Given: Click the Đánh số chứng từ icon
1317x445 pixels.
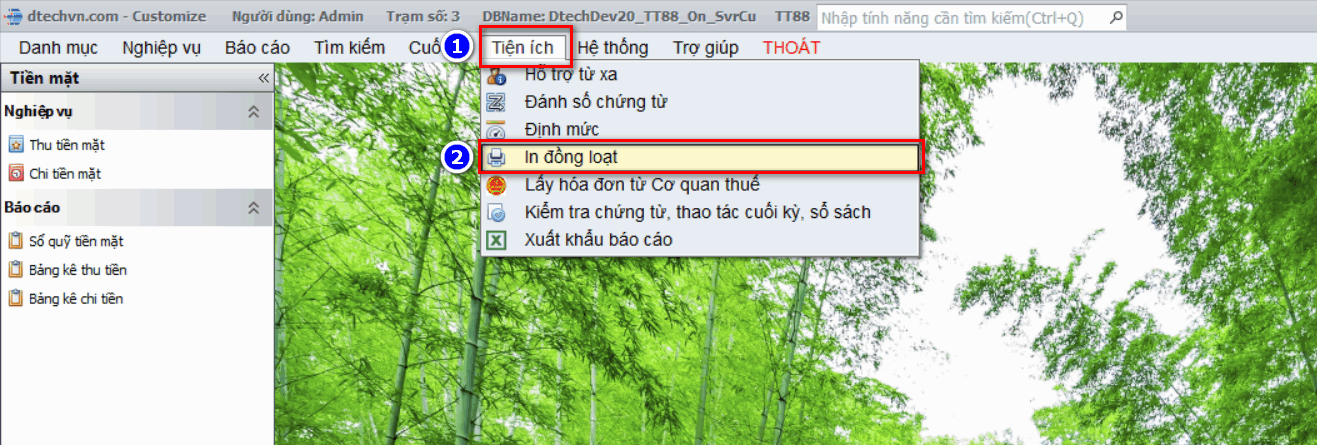Looking at the screenshot, I should click(496, 102).
